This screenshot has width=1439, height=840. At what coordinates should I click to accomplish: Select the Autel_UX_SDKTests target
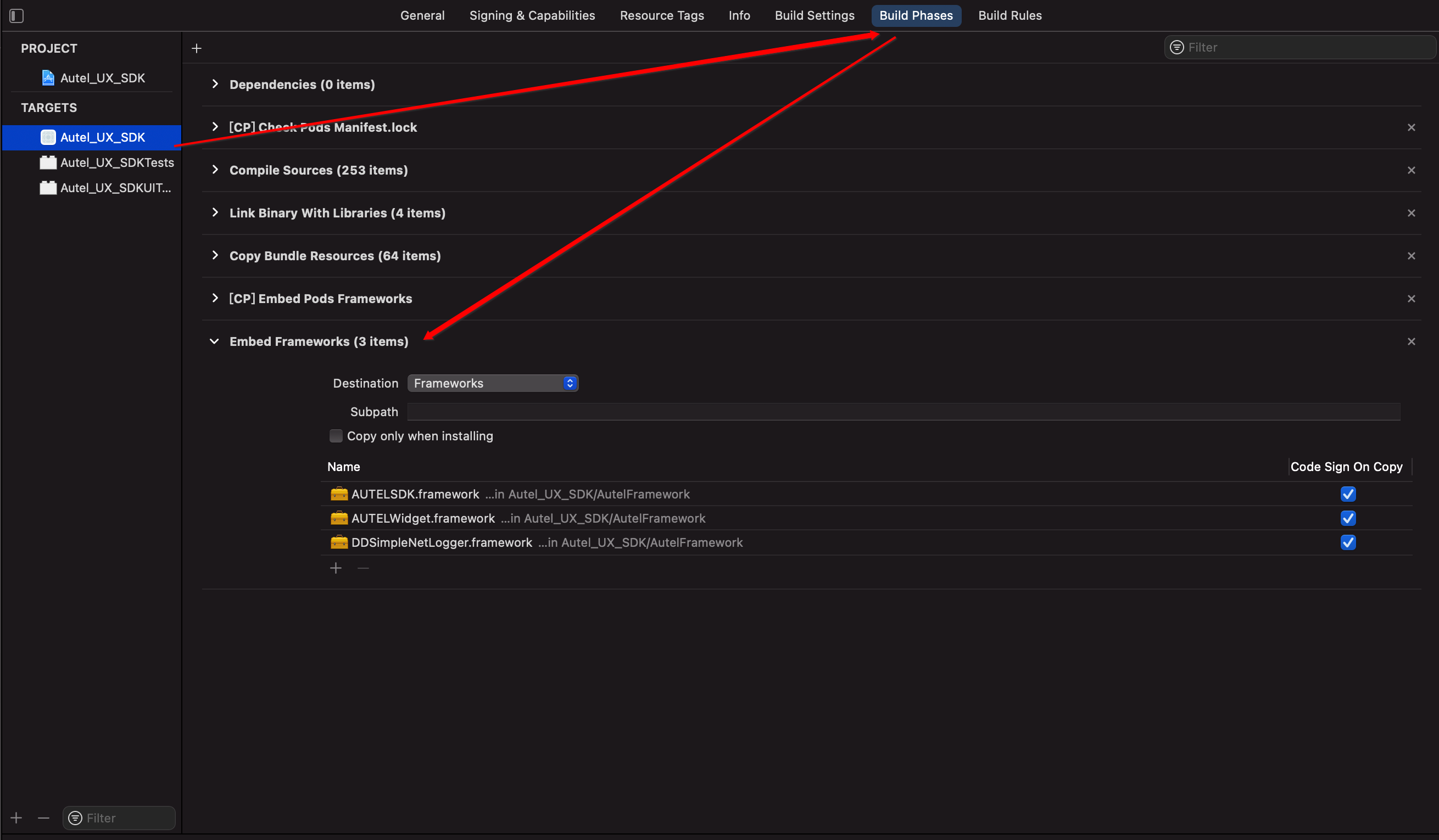point(91,163)
